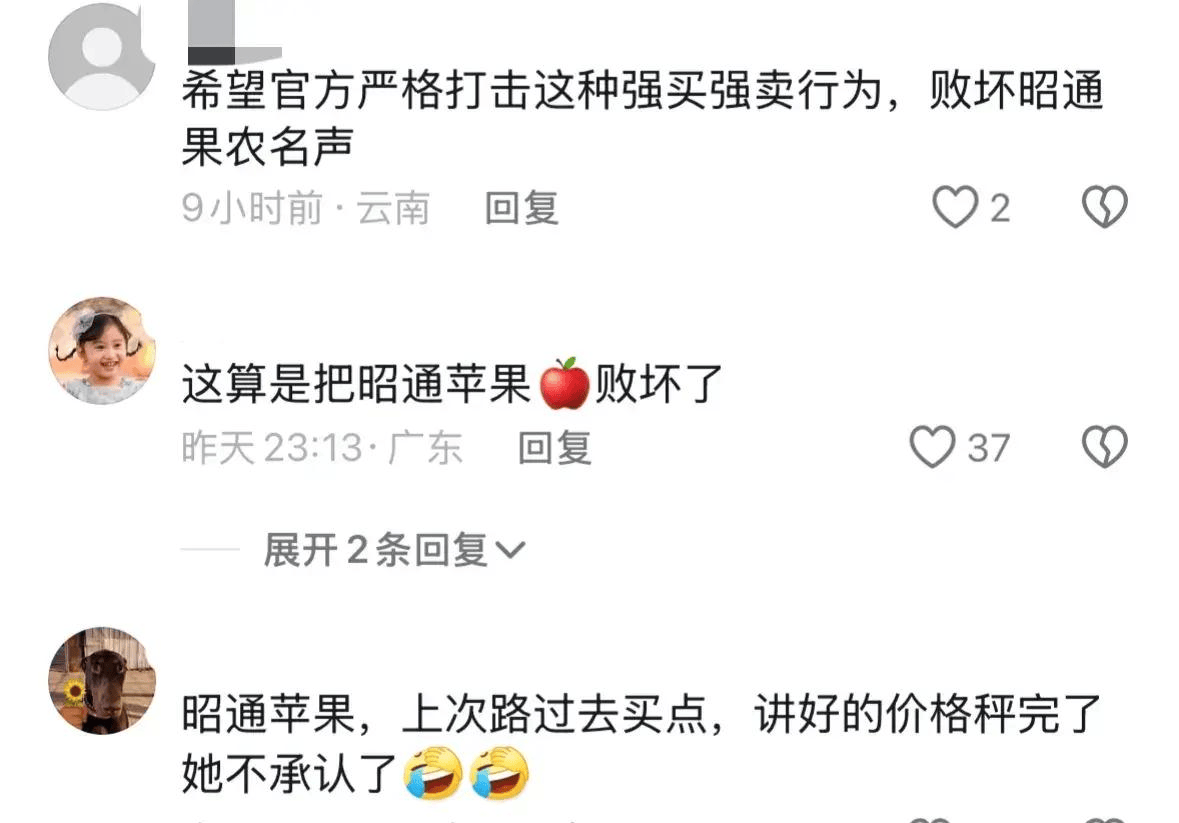The image size is (1179, 823).
Task: Click the first crying-laughing emoji
Action: tap(434, 773)
